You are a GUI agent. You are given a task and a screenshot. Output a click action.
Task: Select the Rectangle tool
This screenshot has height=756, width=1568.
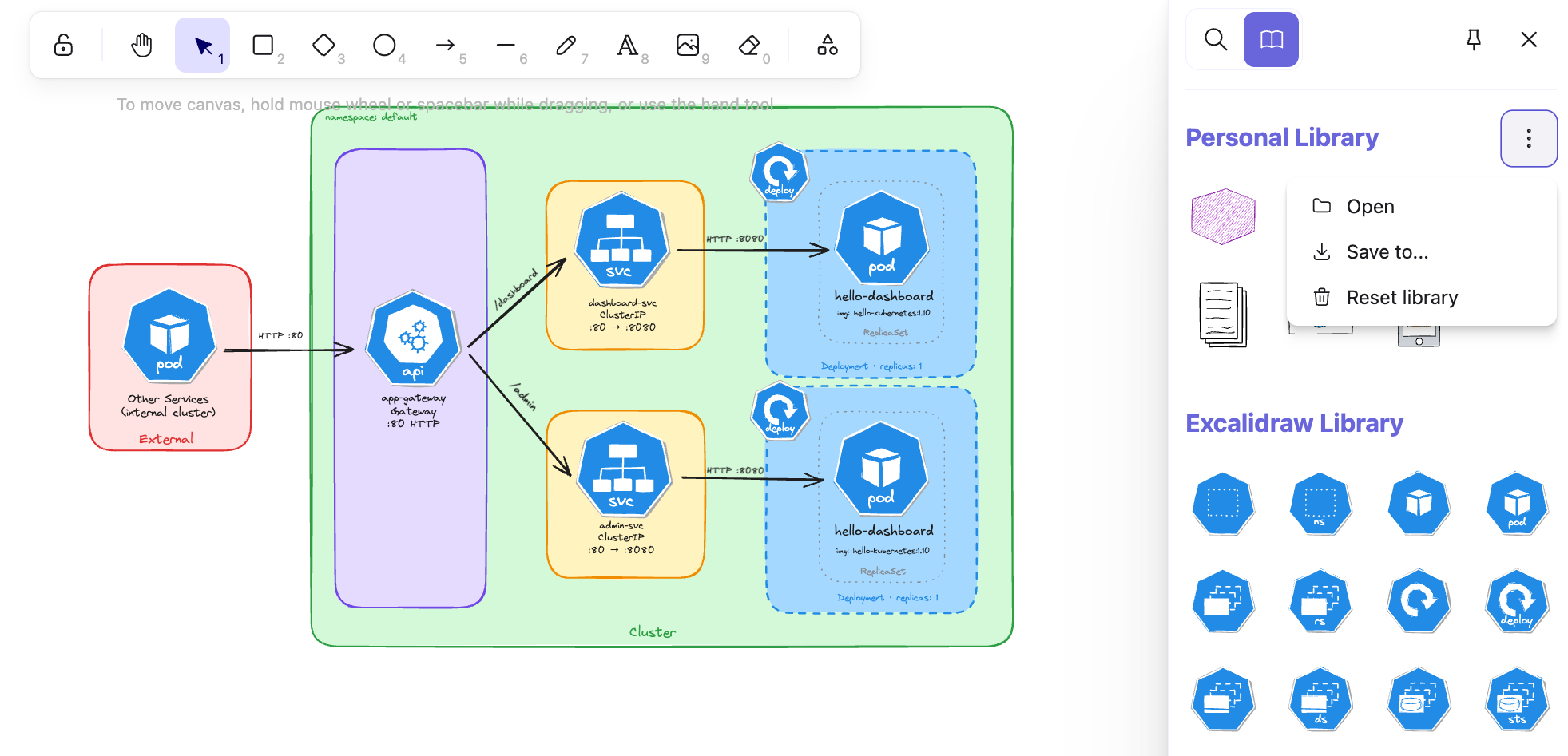pos(264,46)
